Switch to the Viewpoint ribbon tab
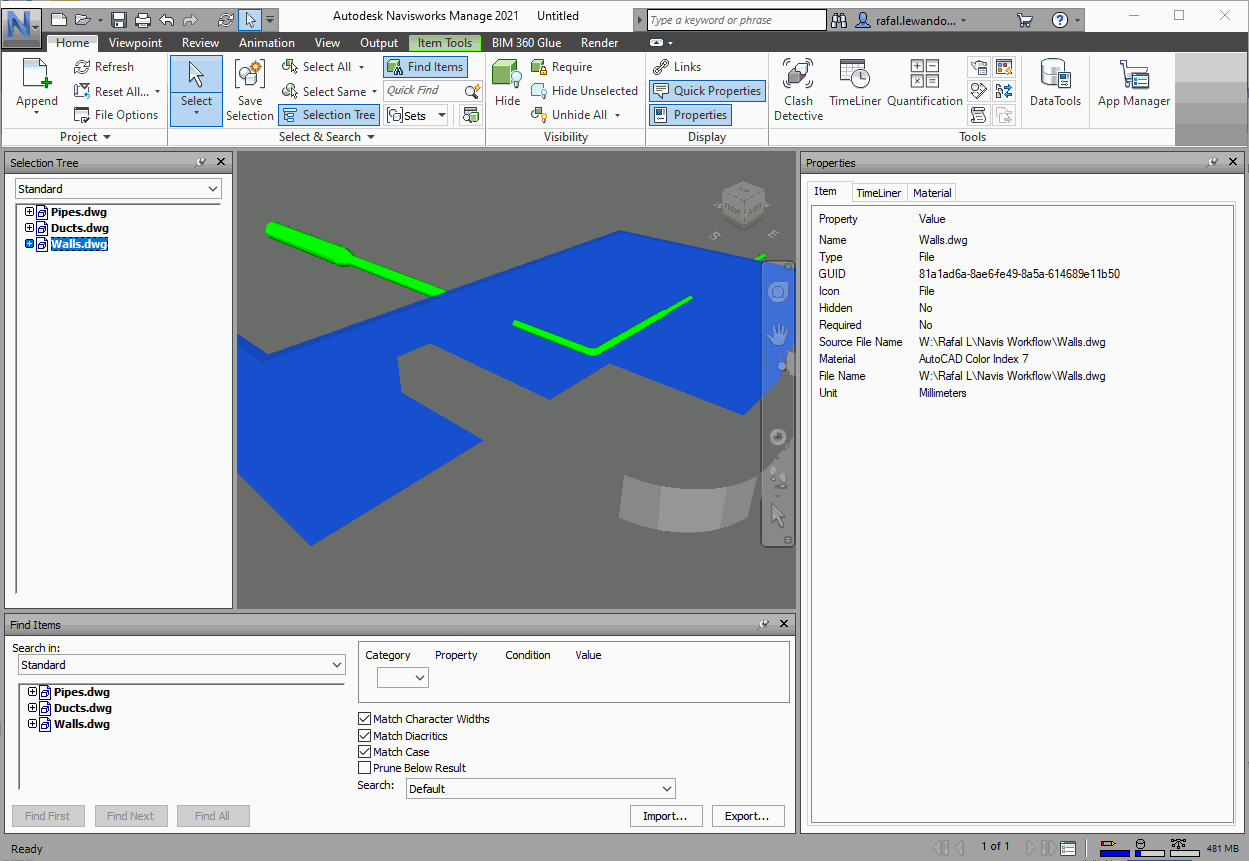 click(x=135, y=42)
